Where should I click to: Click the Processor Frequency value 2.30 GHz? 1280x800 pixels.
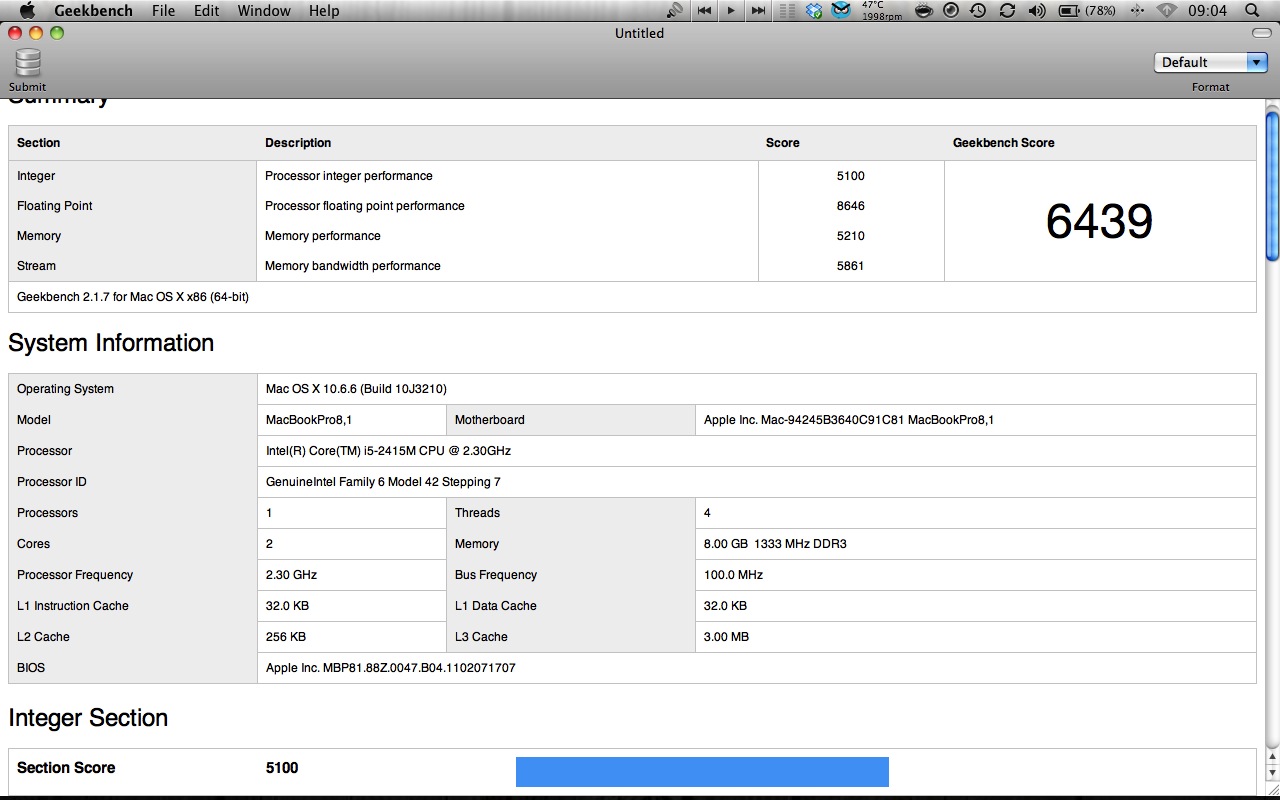point(292,575)
